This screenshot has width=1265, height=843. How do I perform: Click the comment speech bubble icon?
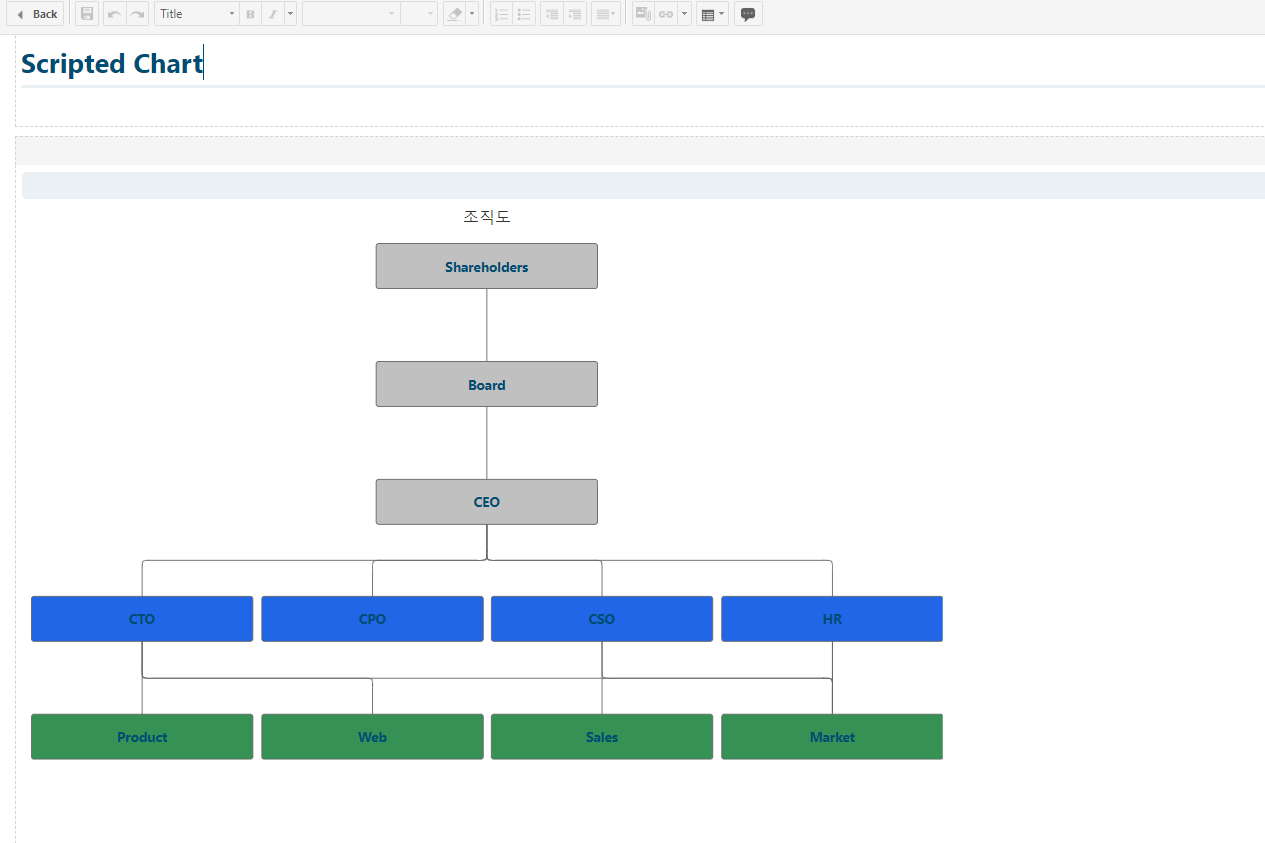(x=748, y=14)
